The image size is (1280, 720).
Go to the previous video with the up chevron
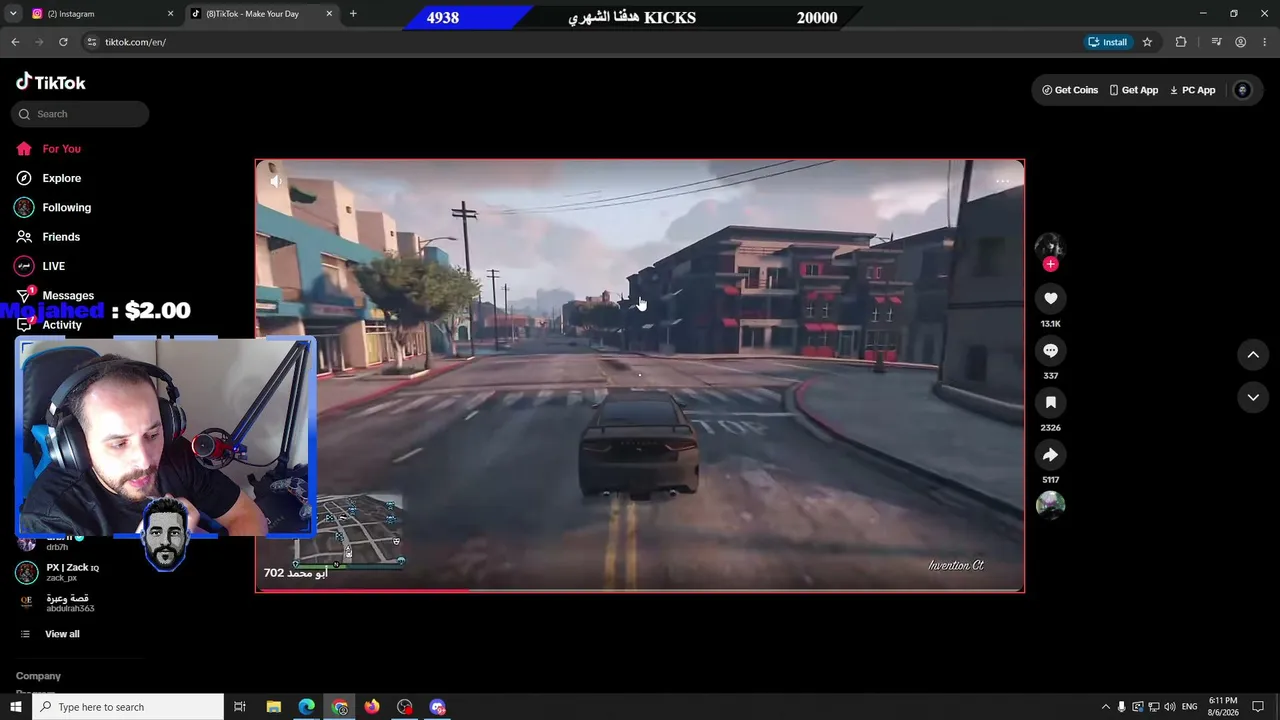point(1253,354)
